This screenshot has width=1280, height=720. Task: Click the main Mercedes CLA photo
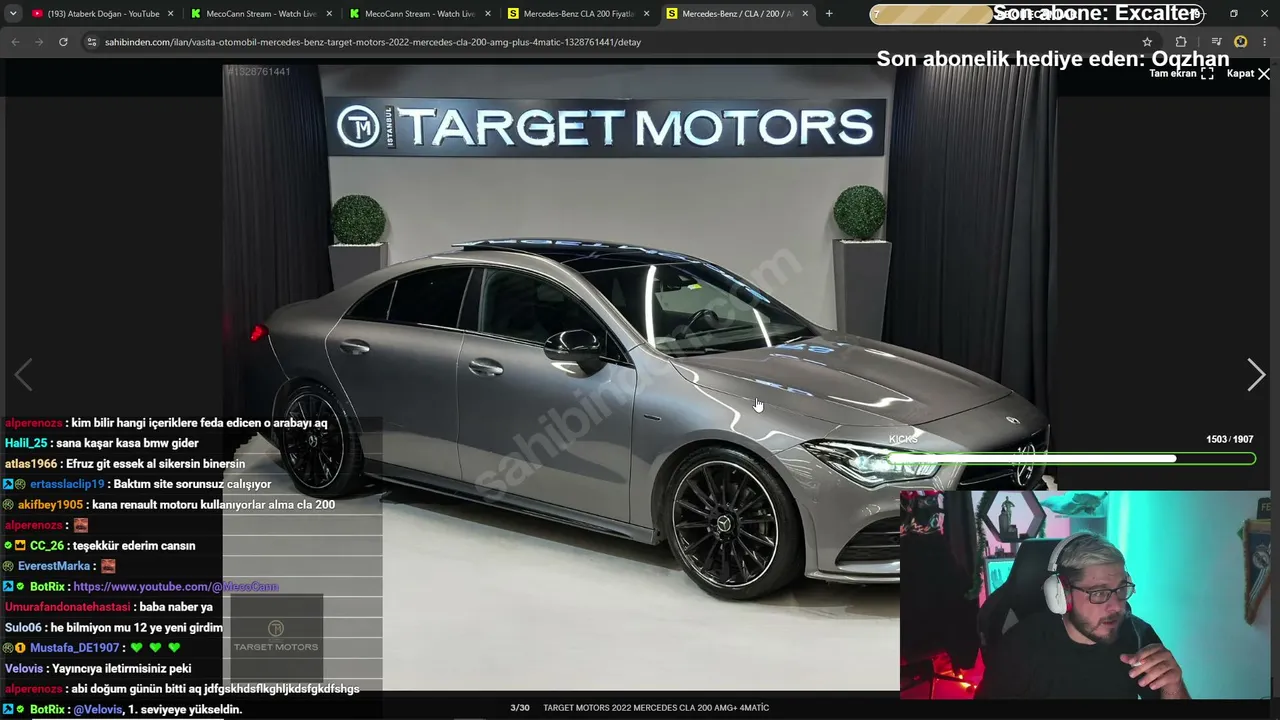(640, 380)
